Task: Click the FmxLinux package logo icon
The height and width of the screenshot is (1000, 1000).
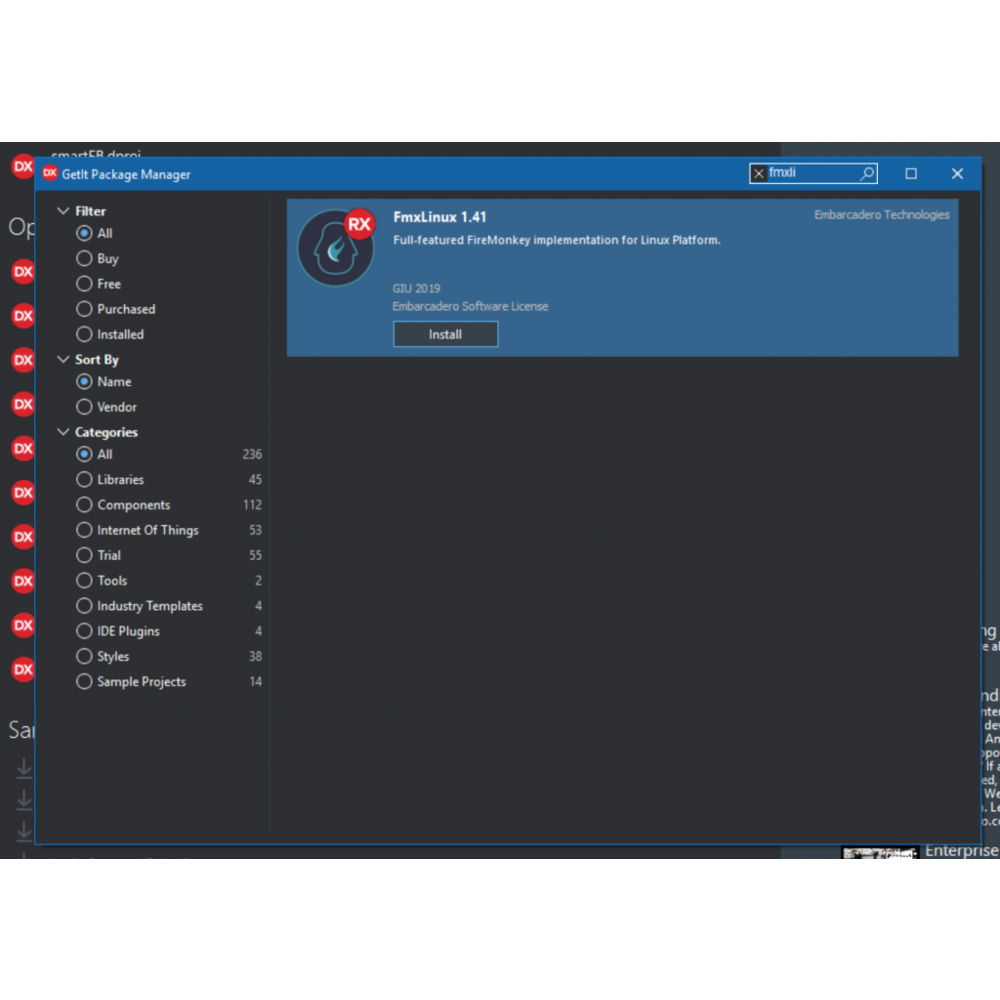Action: pos(335,249)
